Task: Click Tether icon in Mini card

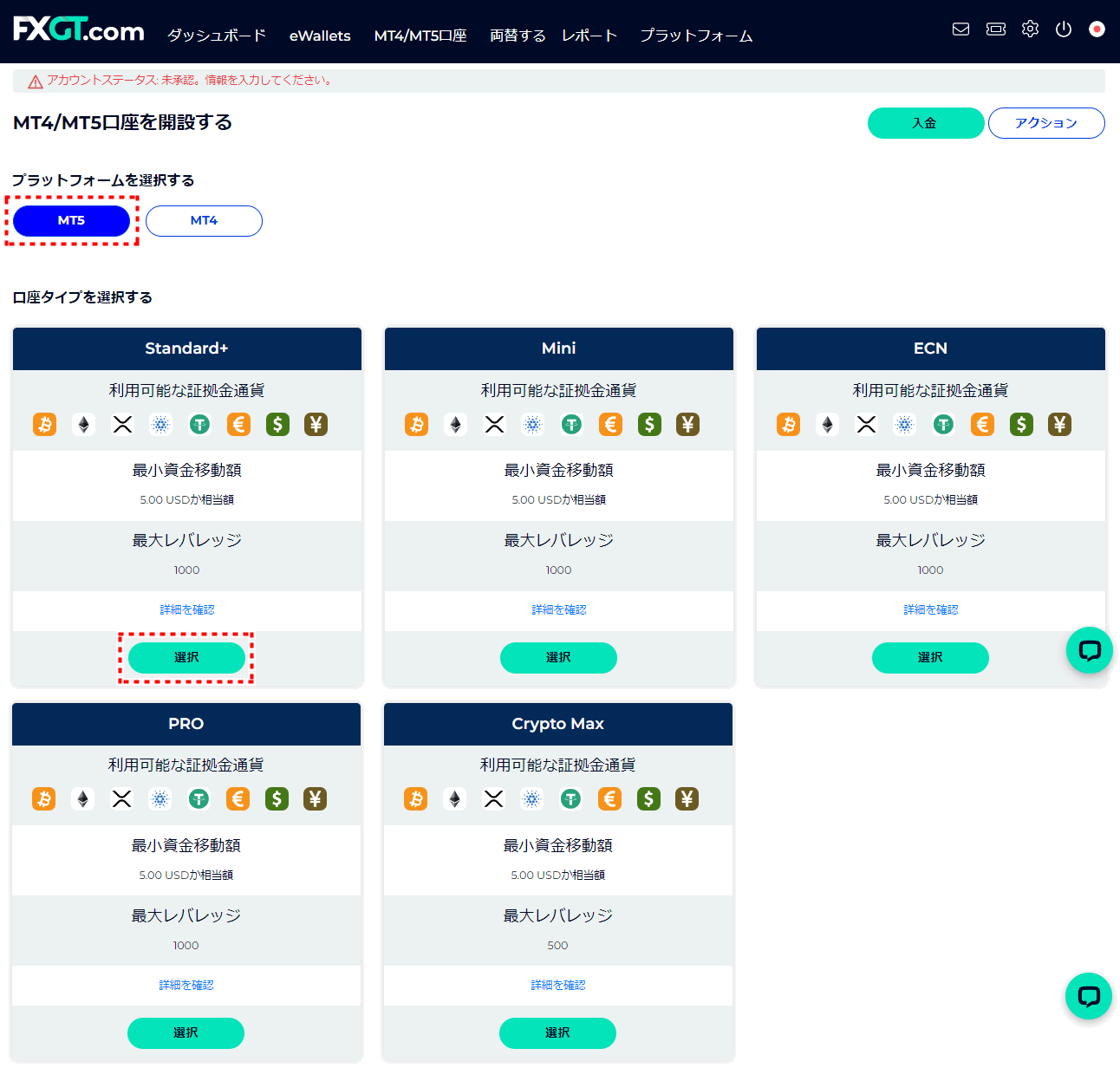Action: pyautogui.click(x=572, y=425)
